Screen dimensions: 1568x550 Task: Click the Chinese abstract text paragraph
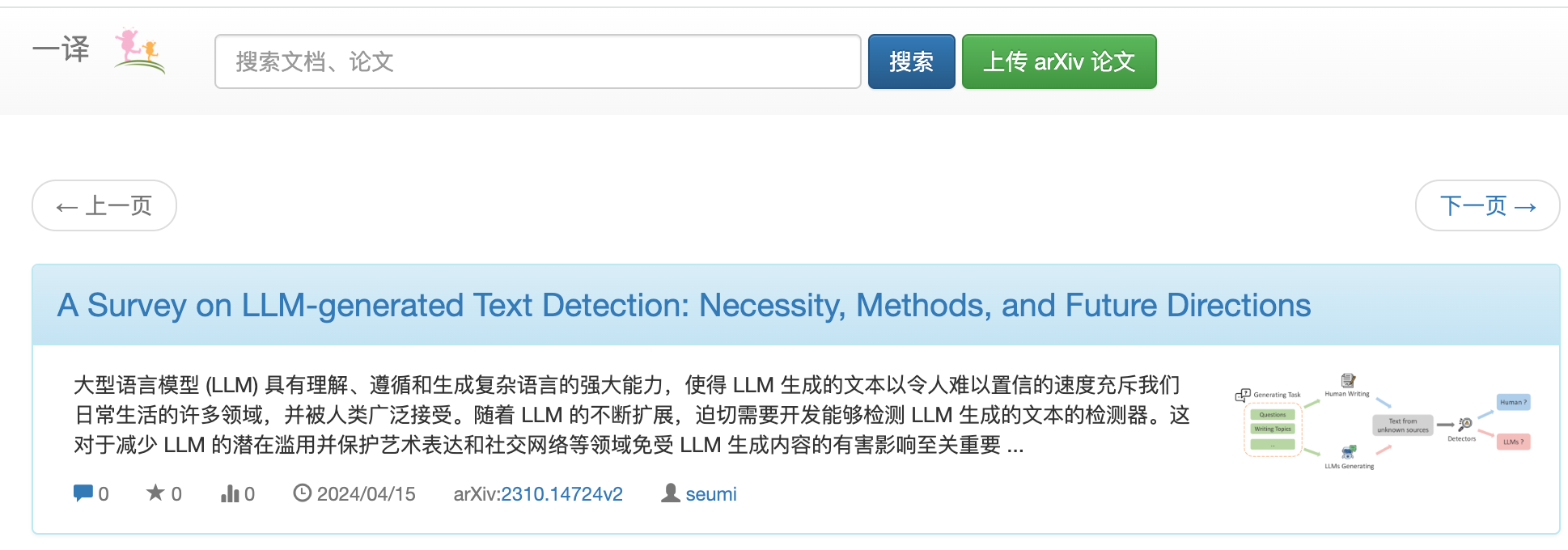pos(631,415)
